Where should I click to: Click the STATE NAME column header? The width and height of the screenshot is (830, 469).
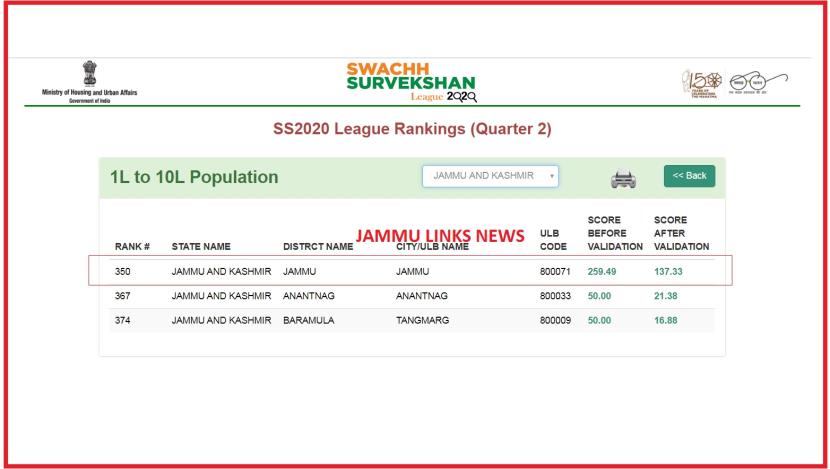pos(201,247)
